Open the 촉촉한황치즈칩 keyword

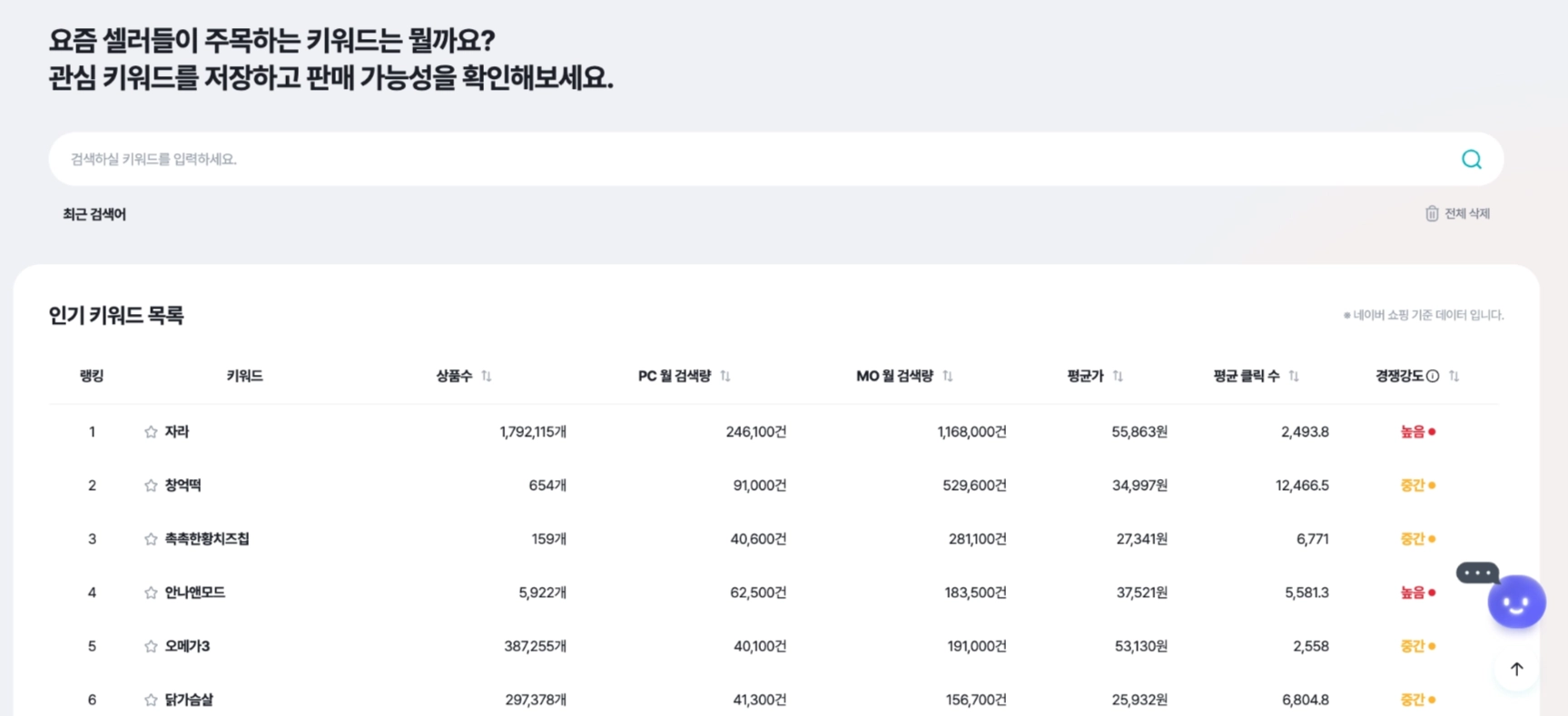pyautogui.click(x=207, y=539)
